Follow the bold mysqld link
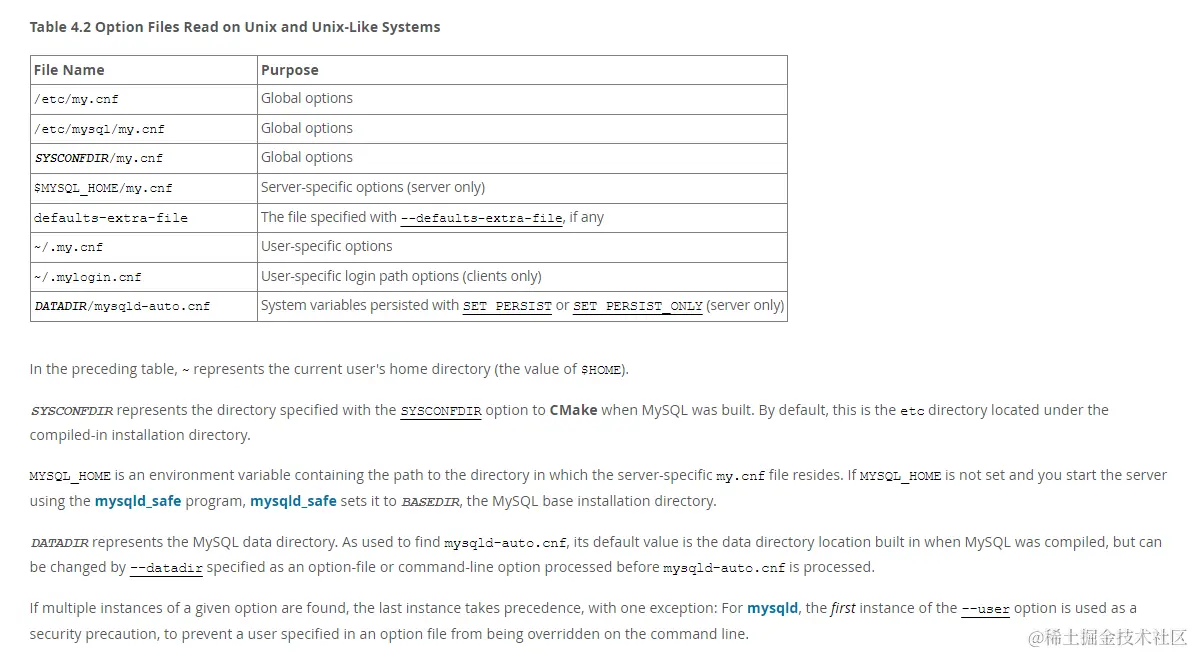Viewport: 1194px width, 654px height. [772, 608]
